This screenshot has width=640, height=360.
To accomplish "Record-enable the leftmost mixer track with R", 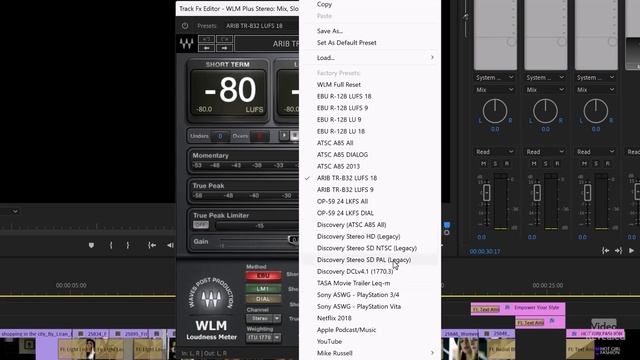I will [x=507, y=163].
